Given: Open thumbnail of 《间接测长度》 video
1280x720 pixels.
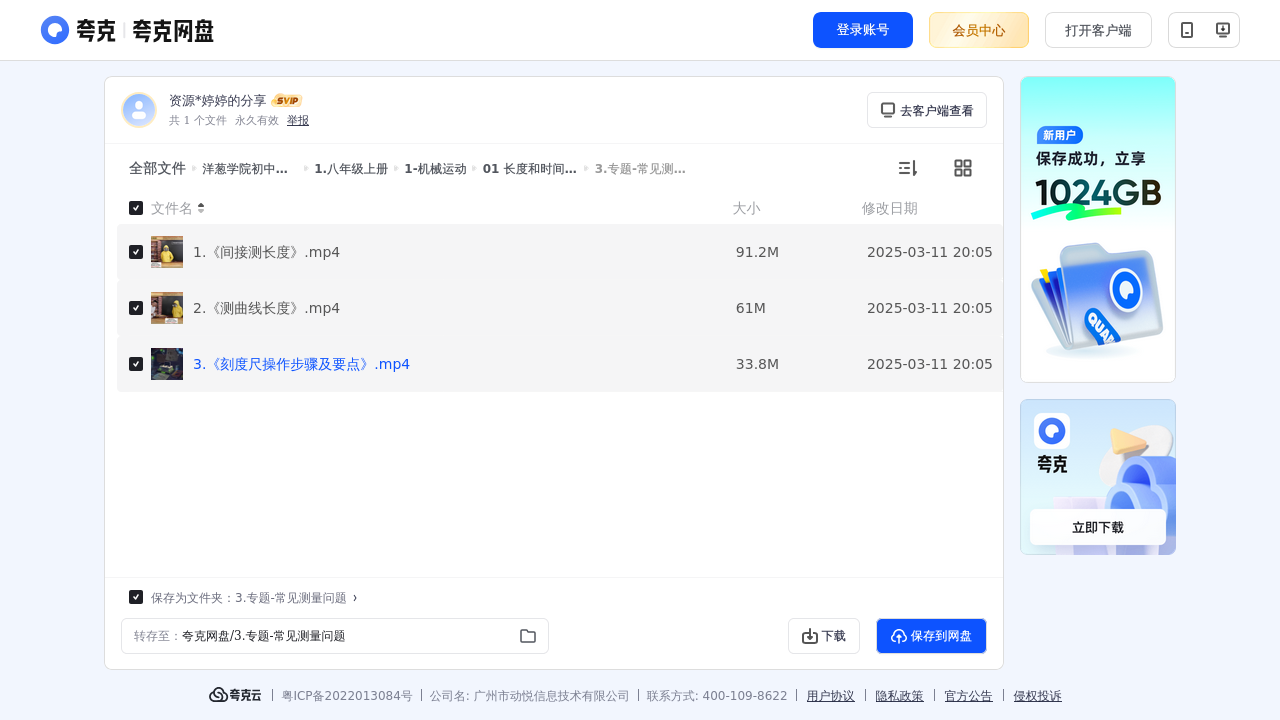Looking at the screenshot, I should tap(167, 252).
